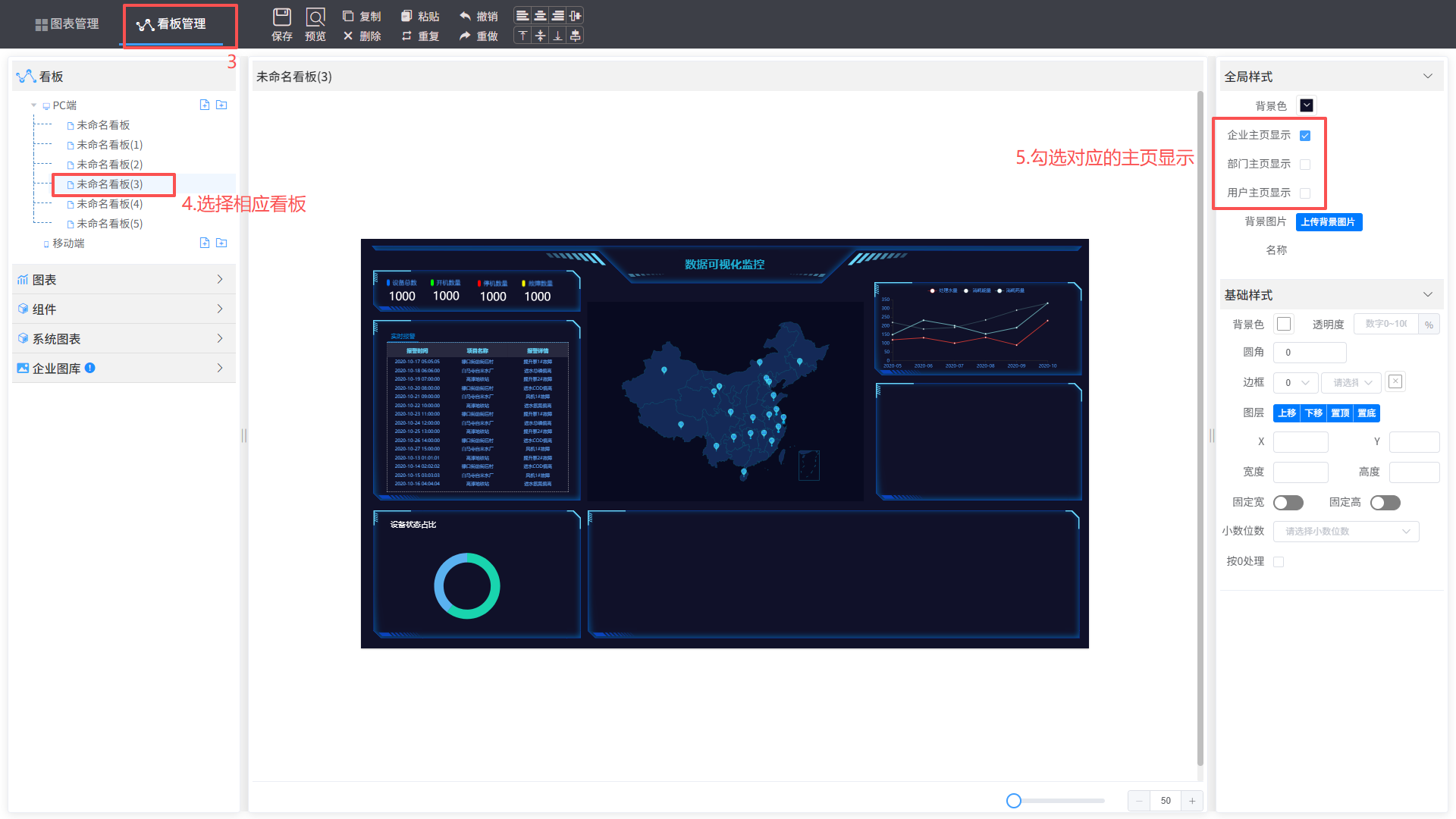Click the align-left icon in toolbar

point(522,16)
